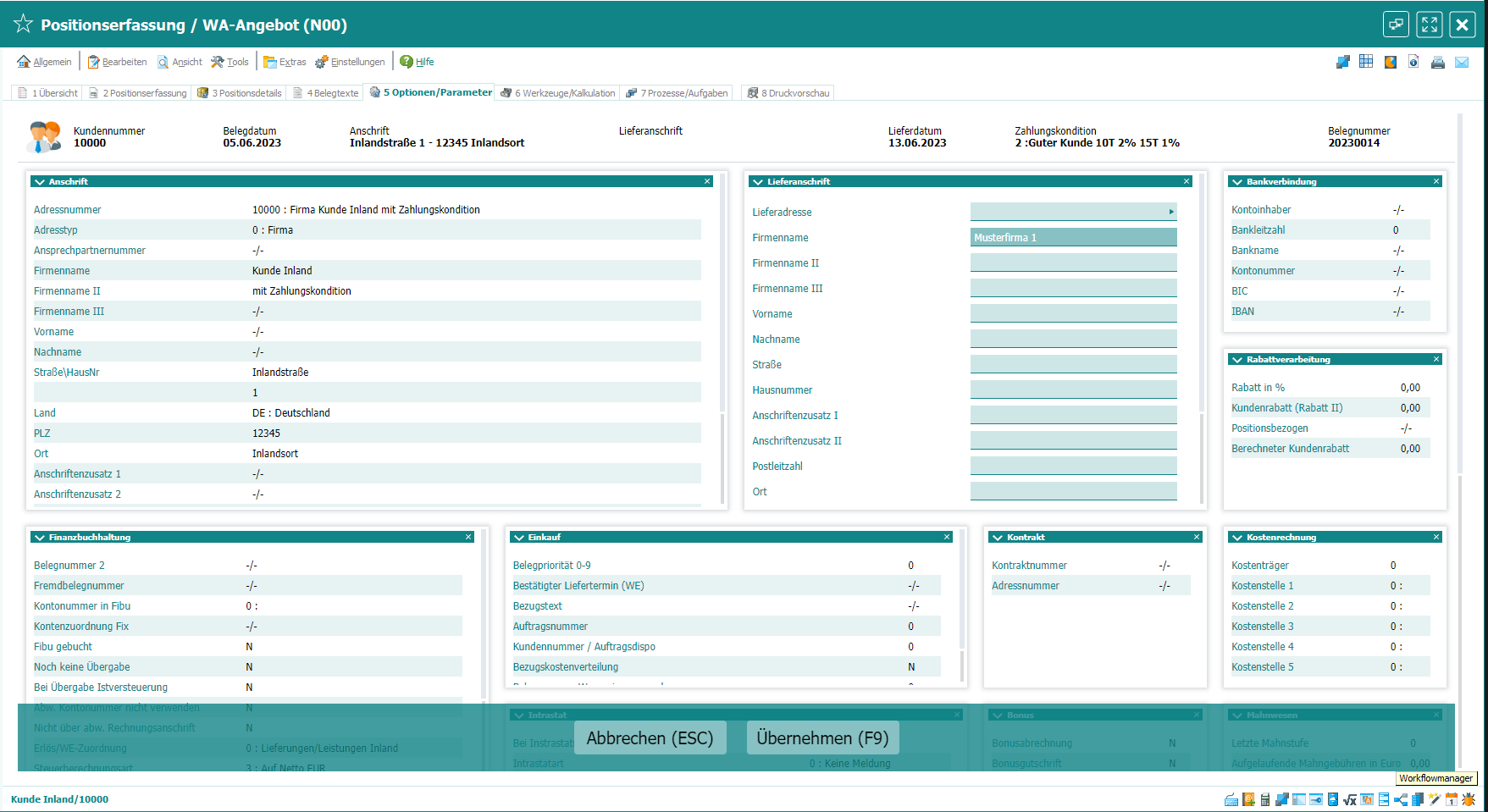Viewport: 1488px width, 812px height.
Task: Open the pie chart statistics icon
Action: point(1390,62)
